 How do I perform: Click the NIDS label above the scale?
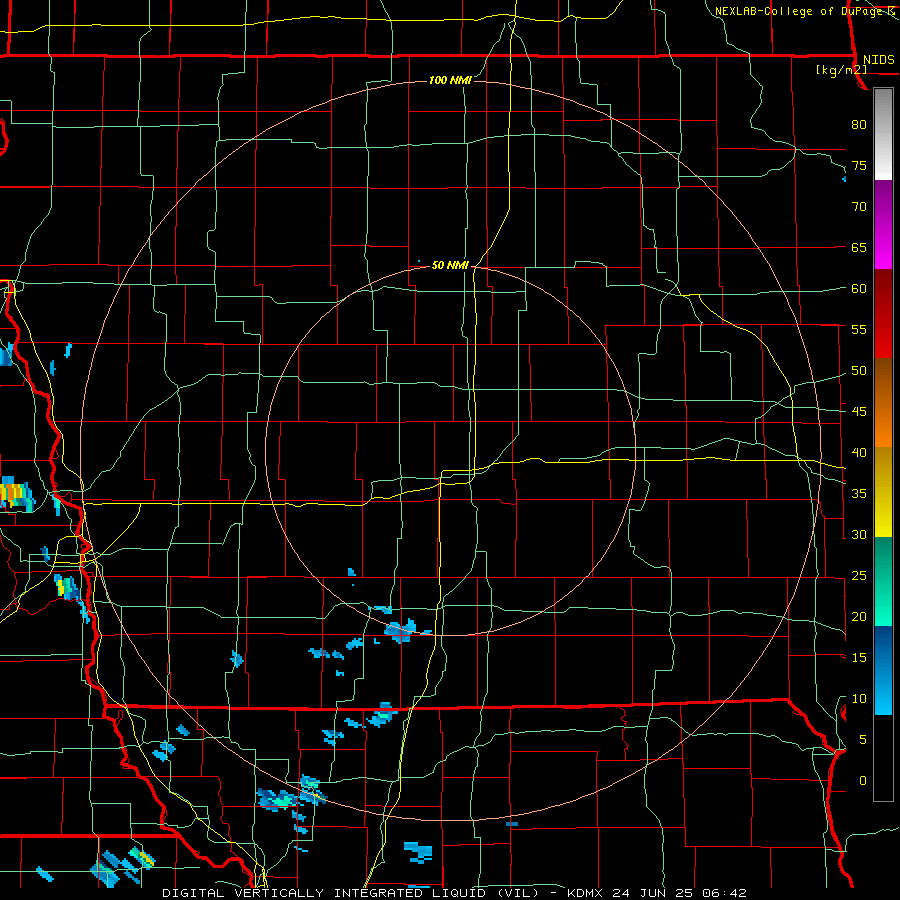pos(878,60)
